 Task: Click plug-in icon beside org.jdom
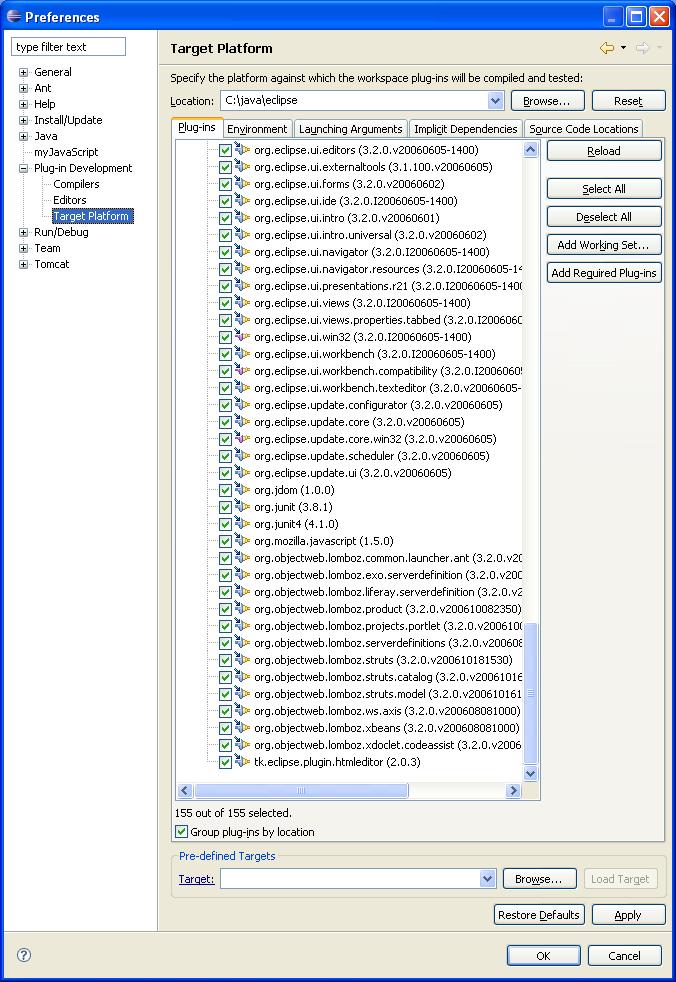click(x=242, y=490)
